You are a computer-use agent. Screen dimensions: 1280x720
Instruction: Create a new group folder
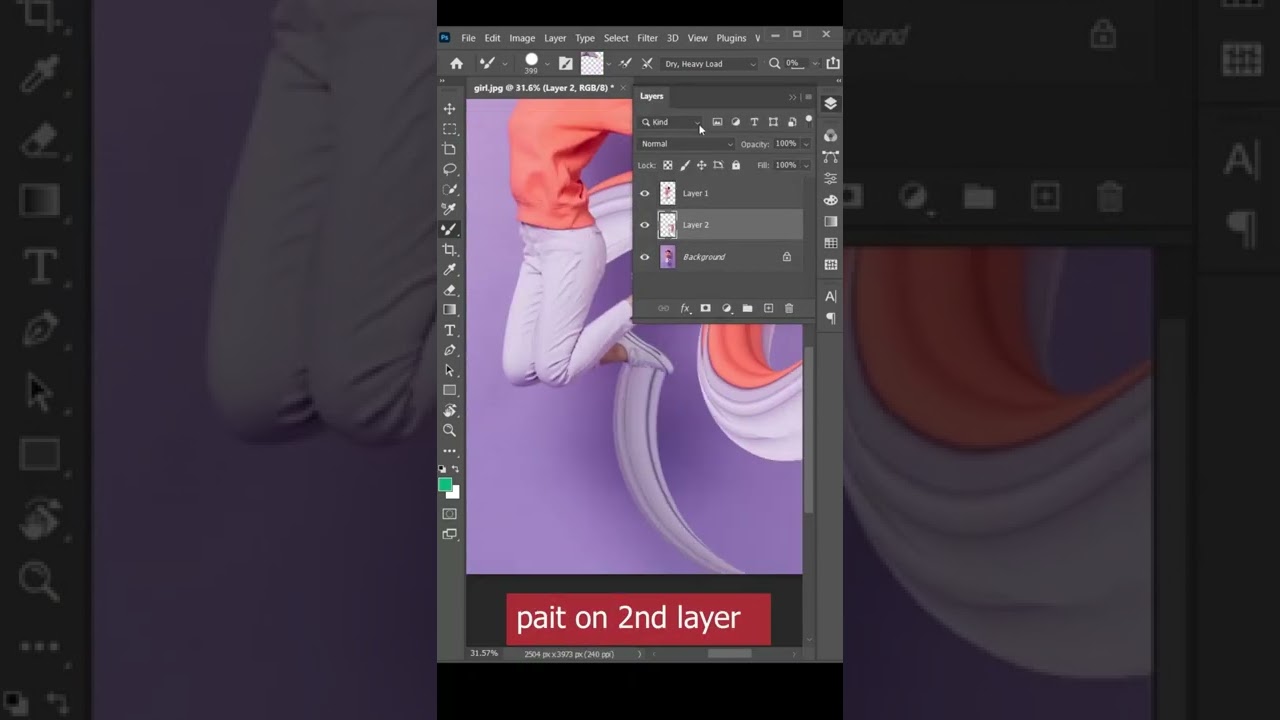[747, 309]
